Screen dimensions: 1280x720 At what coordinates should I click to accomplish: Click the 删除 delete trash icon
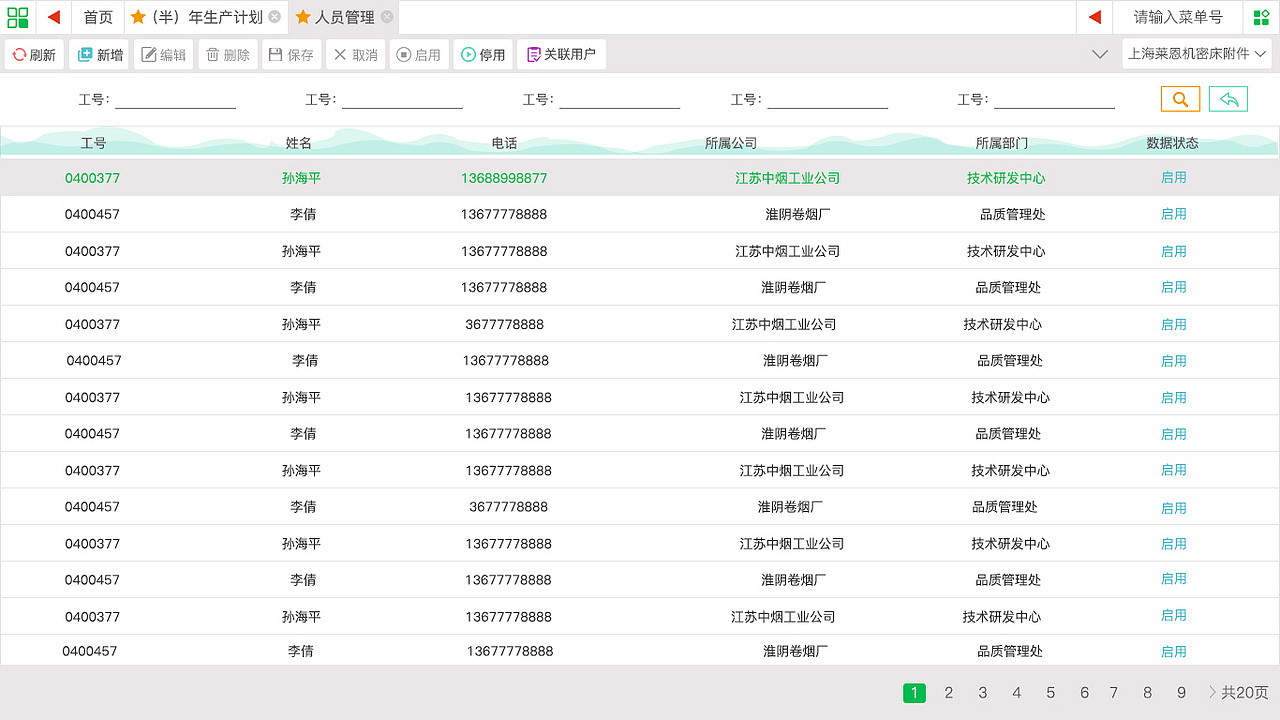tap(211, 54)
